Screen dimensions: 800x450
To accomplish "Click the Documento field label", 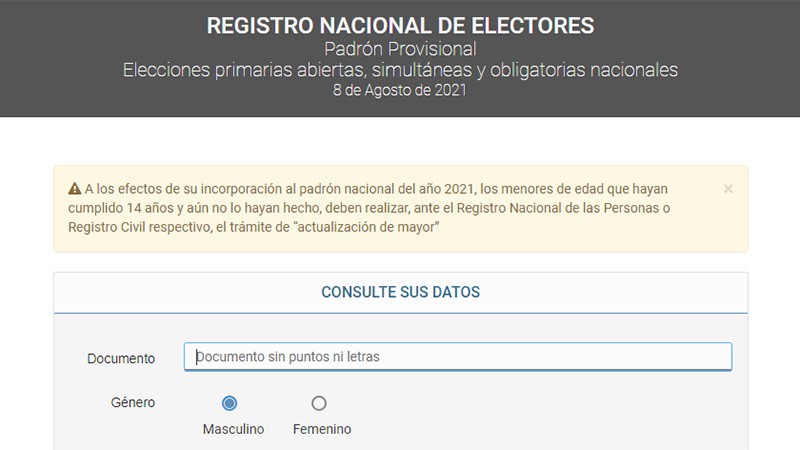I will (x=121, y=358).
